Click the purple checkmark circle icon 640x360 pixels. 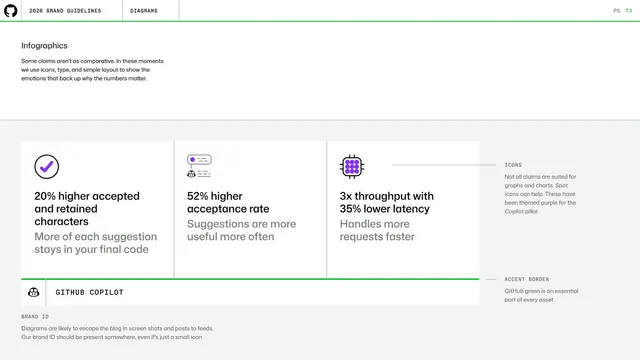(47, 167)
